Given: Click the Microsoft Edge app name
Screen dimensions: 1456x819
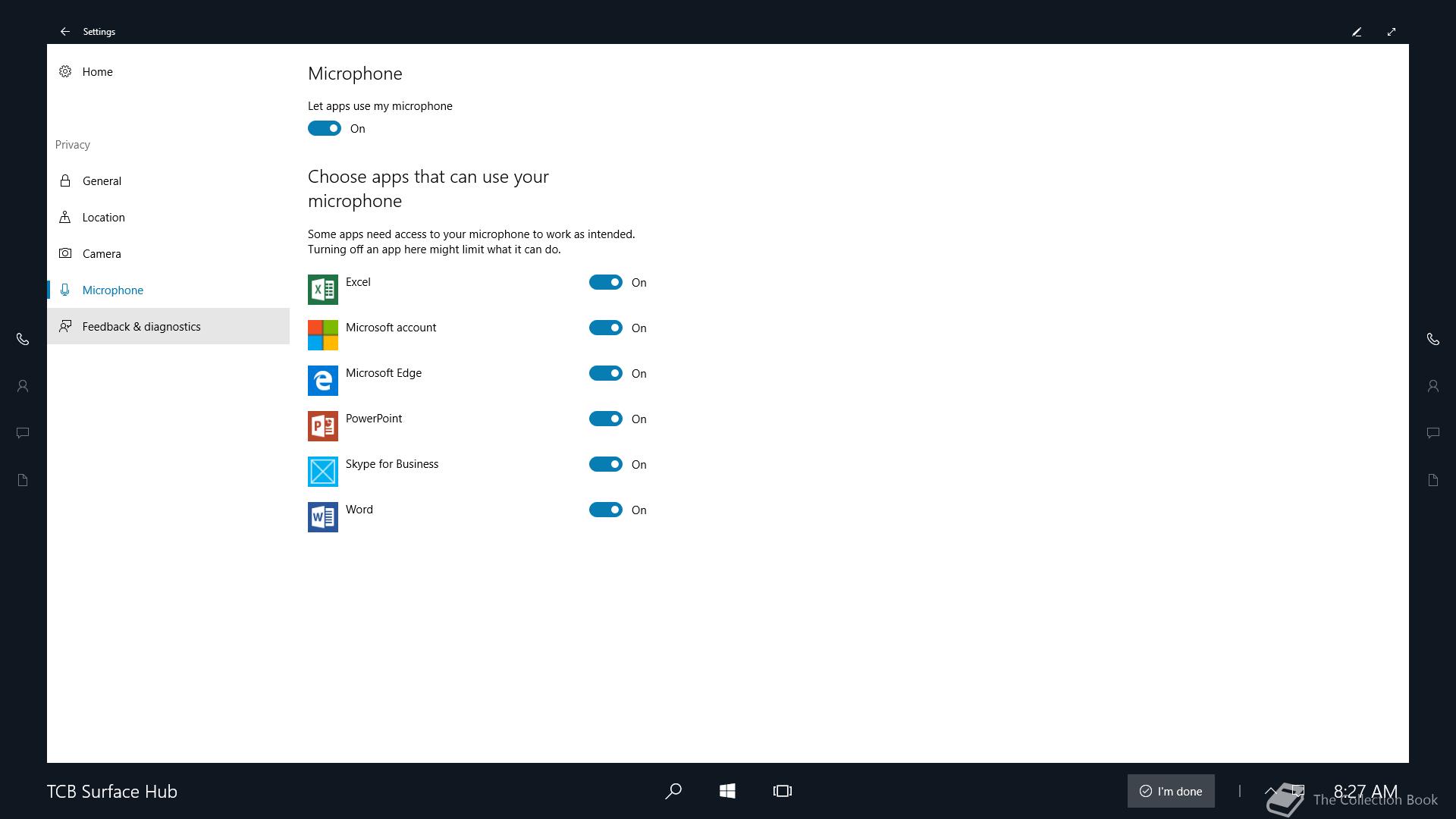Looking at the screenshot, I should pyautogui.click(x=384, y=373).
